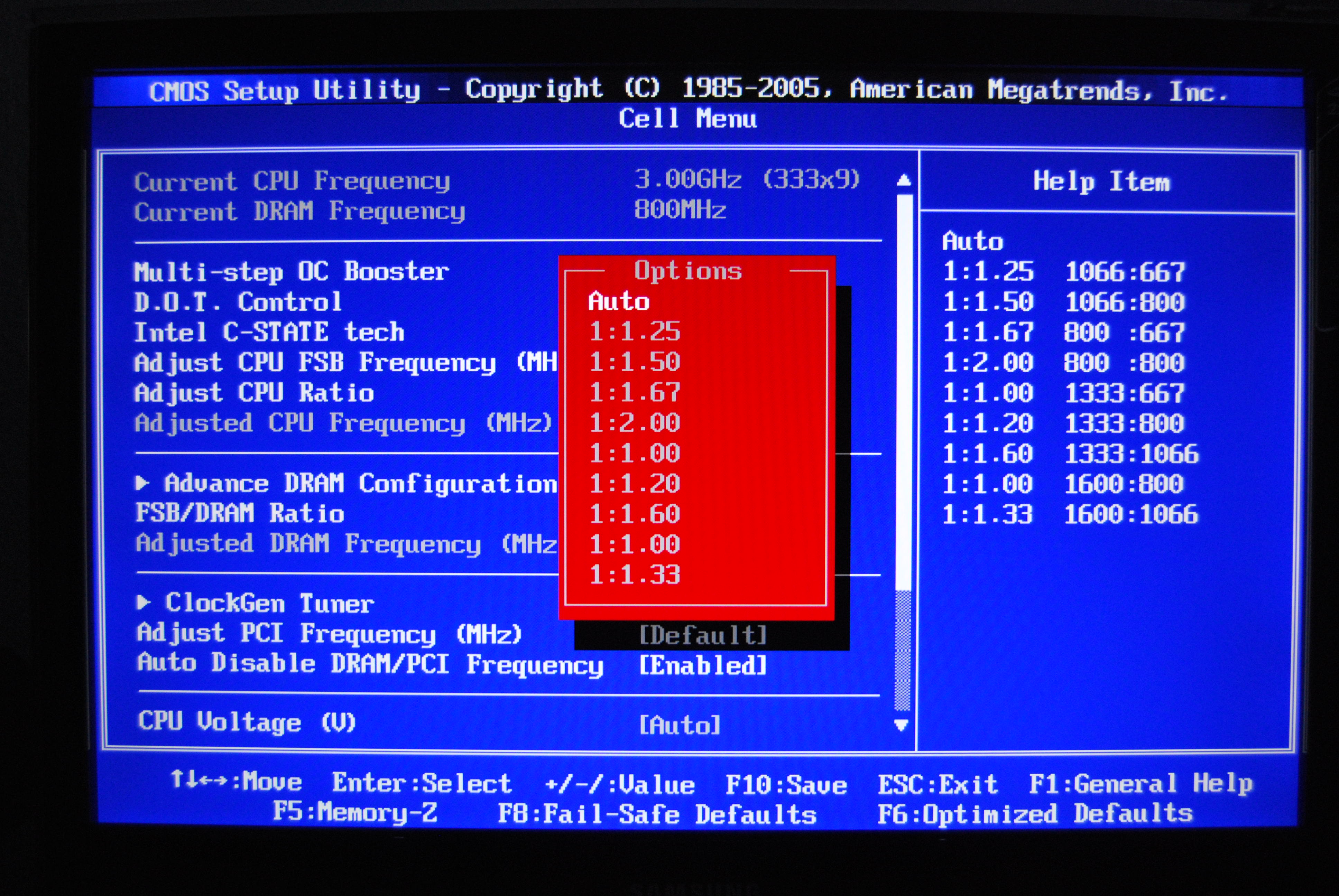Select the Auto option in popup
This screenshot has width=1339, height=896.
click(619, 301)
